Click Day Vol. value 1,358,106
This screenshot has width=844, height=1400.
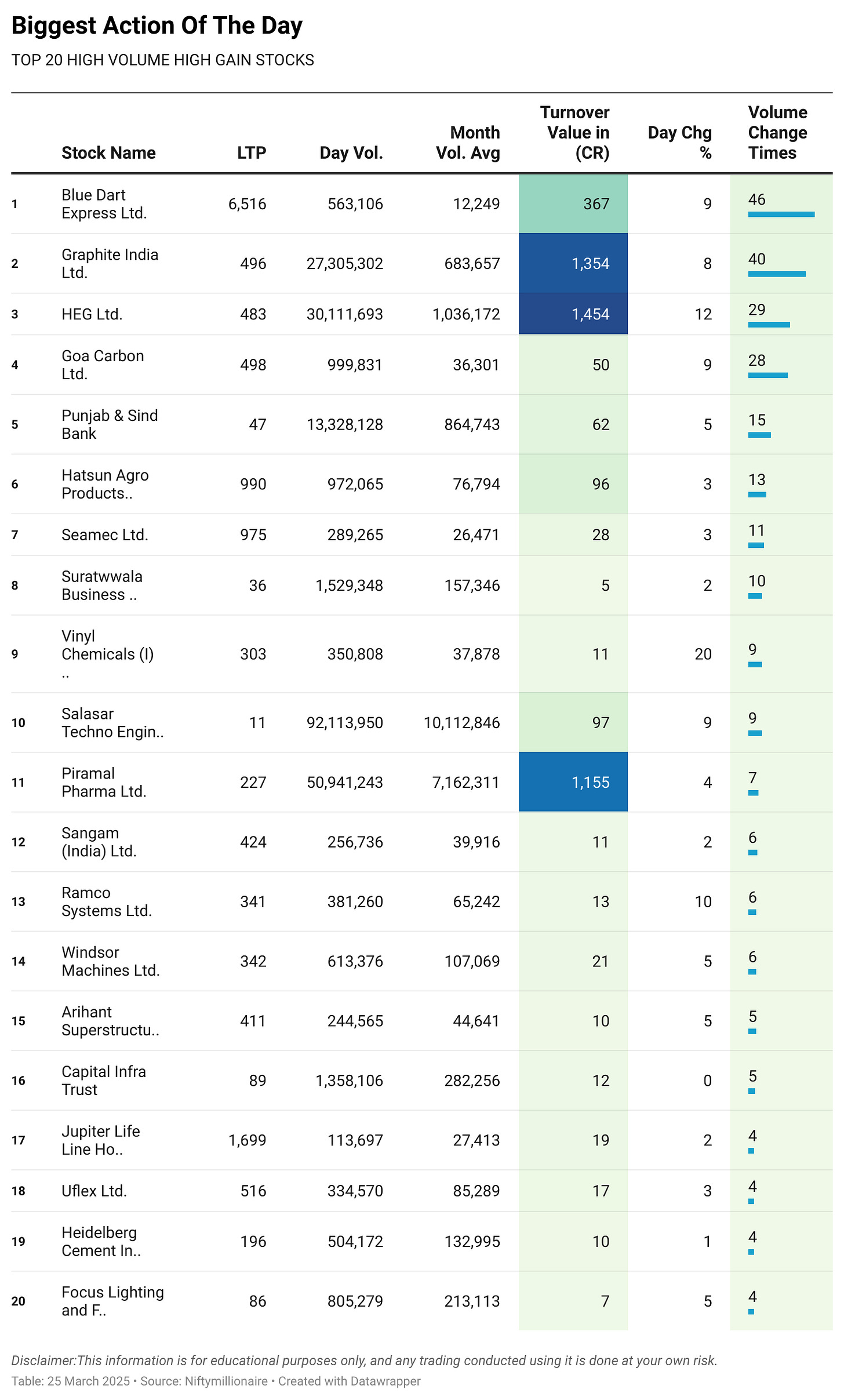pyautogui.click(x=350, y=1081)
